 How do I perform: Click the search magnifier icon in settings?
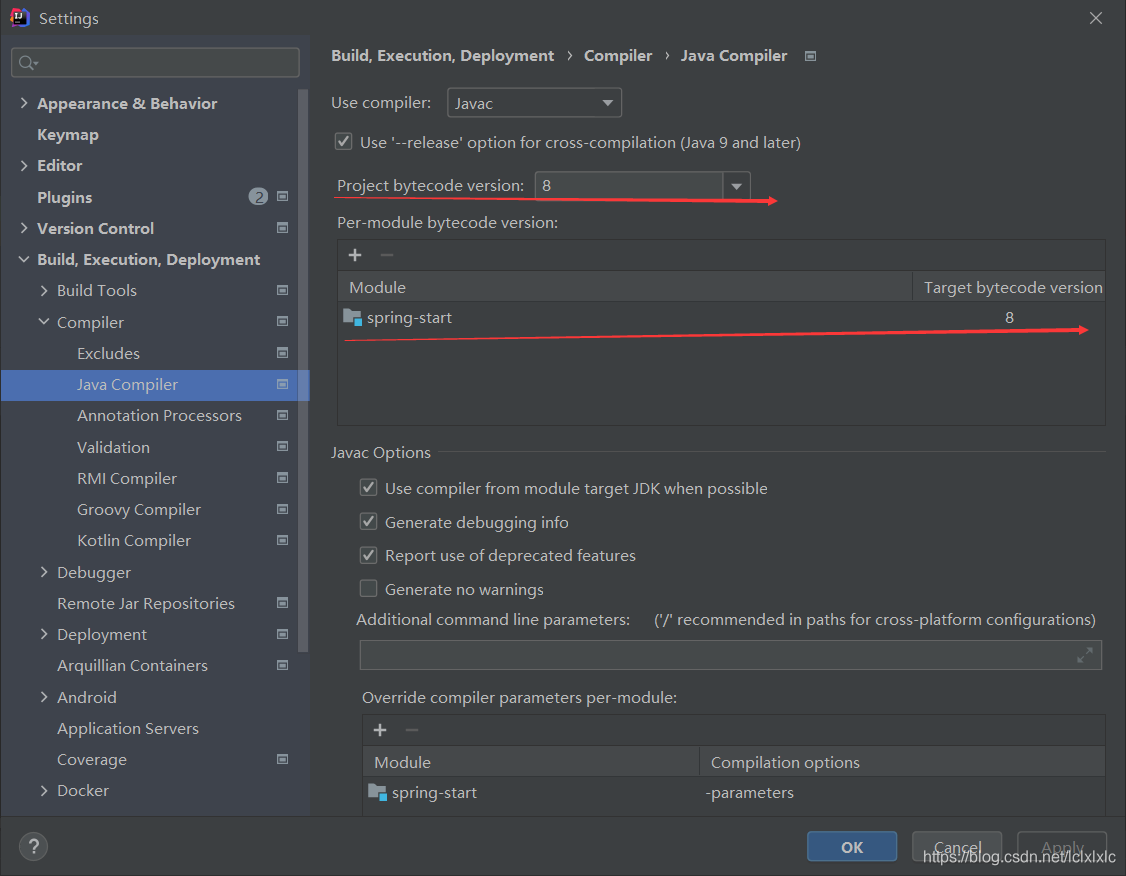[27, 63]
